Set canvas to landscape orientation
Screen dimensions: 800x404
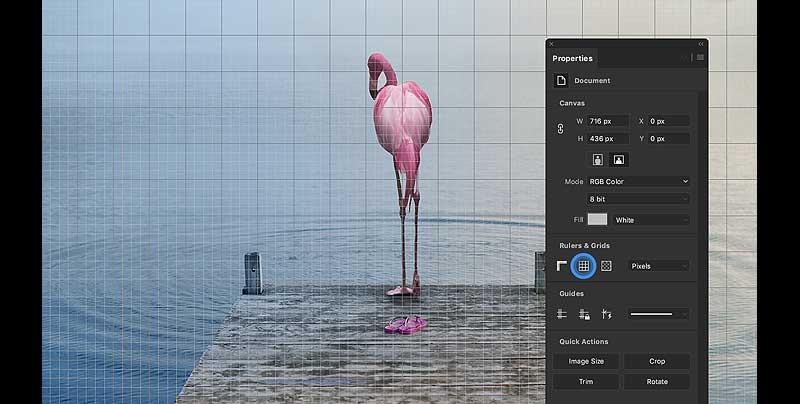coord(619,160)
